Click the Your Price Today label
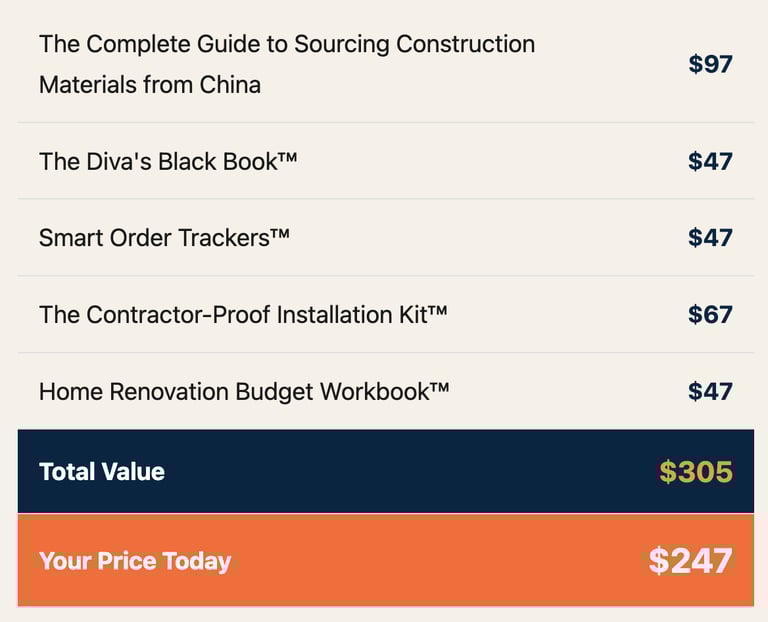The width and height of the screenshot is (768, 622). pos(135,561)
